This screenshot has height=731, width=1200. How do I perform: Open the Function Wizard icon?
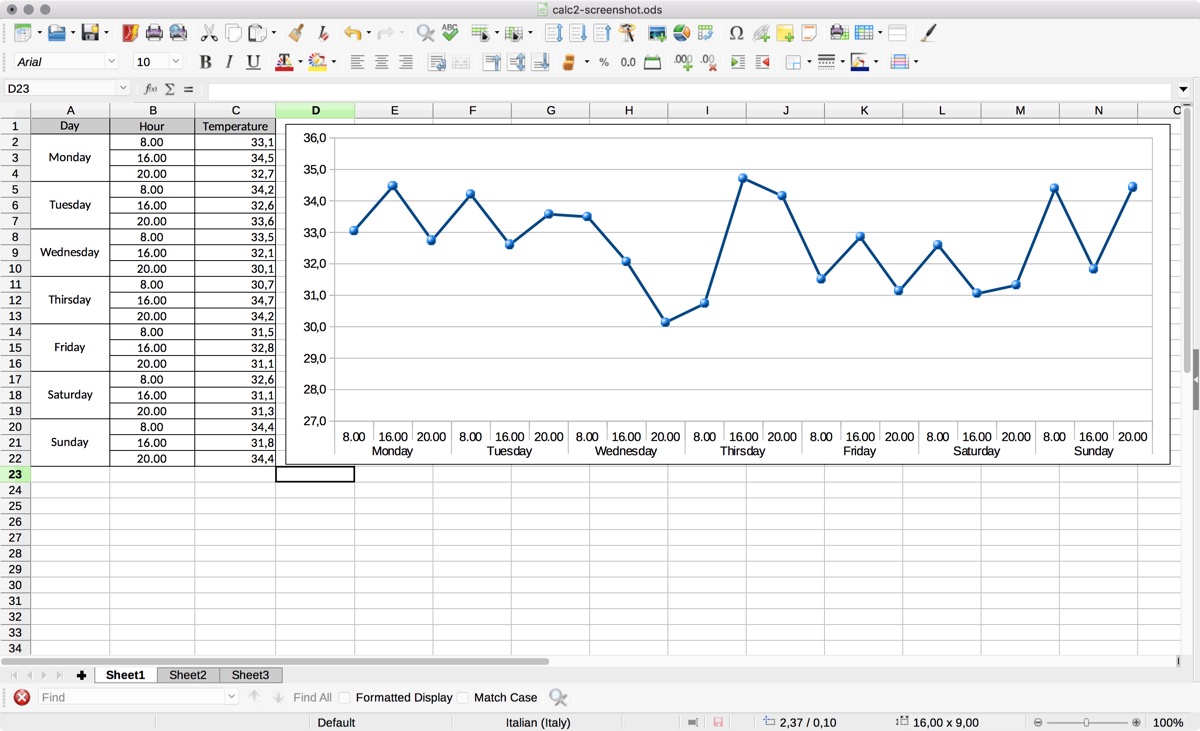click(151, 89)
